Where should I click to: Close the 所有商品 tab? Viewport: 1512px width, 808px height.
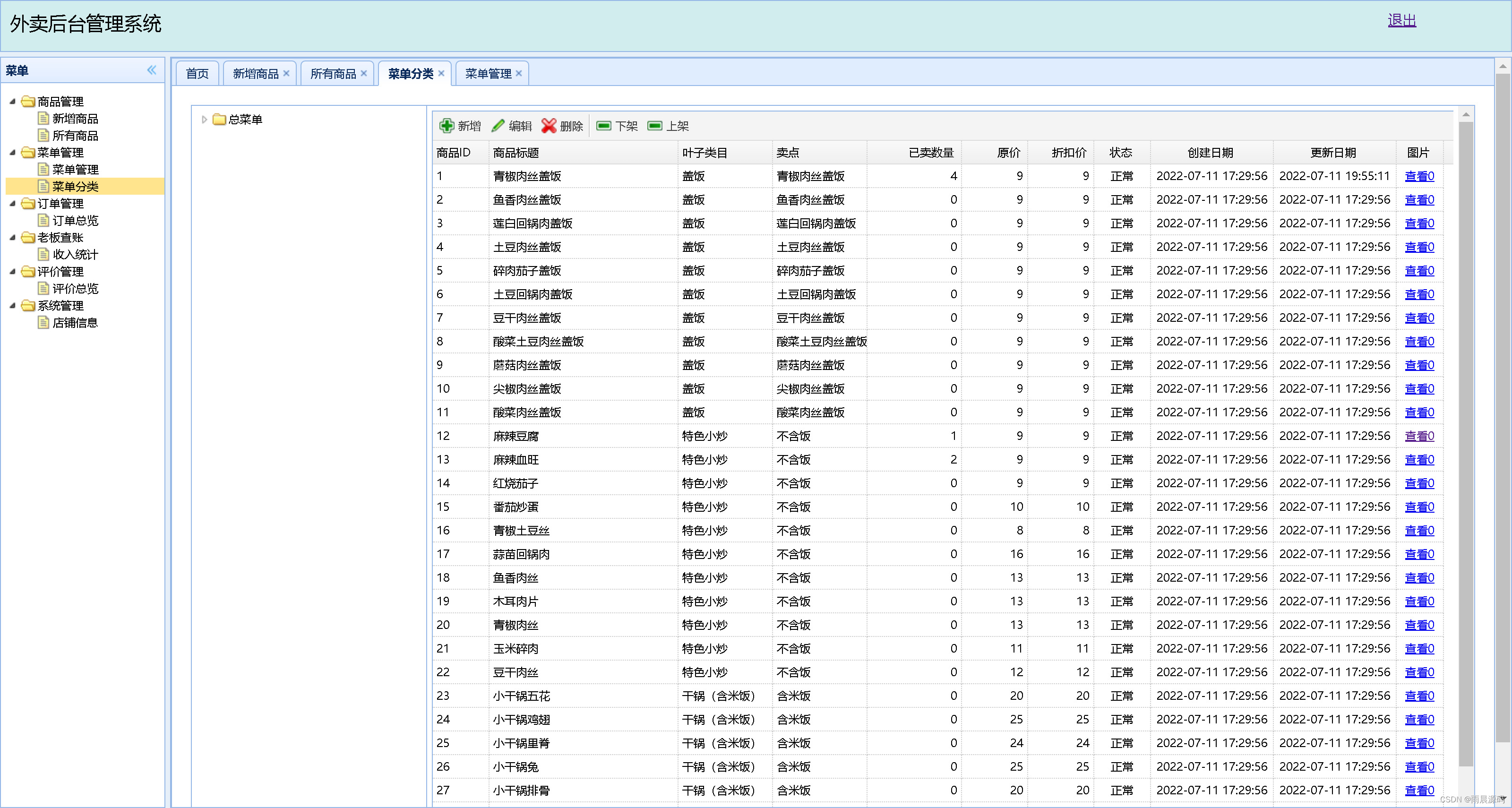[x=364, y=73]
